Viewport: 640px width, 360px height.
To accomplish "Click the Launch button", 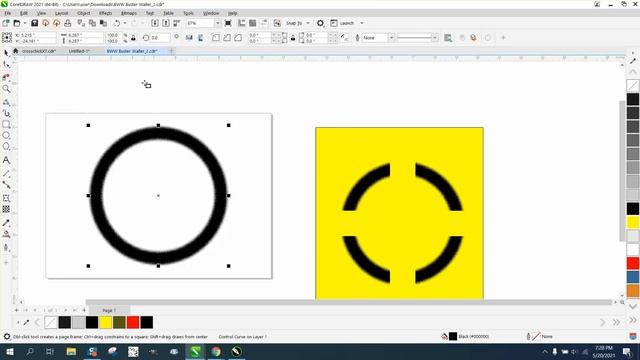I will point(342,23).
